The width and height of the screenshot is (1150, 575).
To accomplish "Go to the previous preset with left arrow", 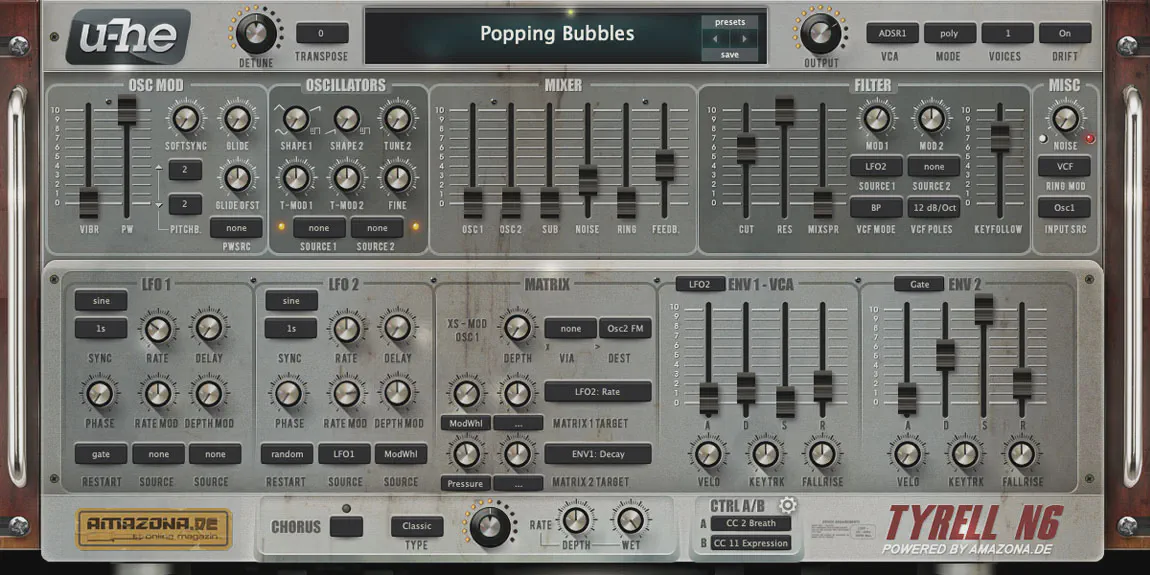I will coord(715,39).
